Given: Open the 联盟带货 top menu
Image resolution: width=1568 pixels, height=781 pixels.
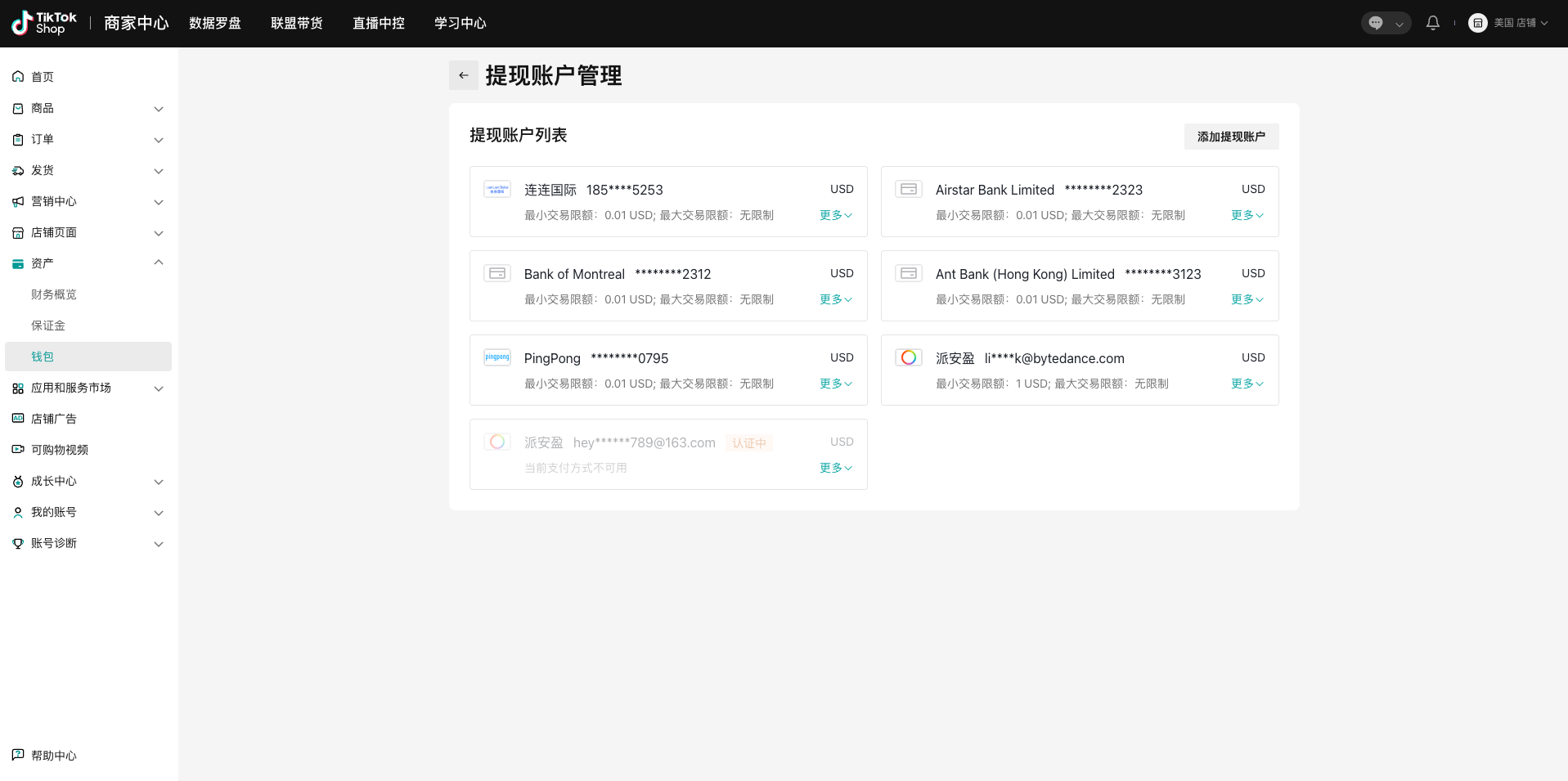Looking at the screenshot, I should click(297, 23).
